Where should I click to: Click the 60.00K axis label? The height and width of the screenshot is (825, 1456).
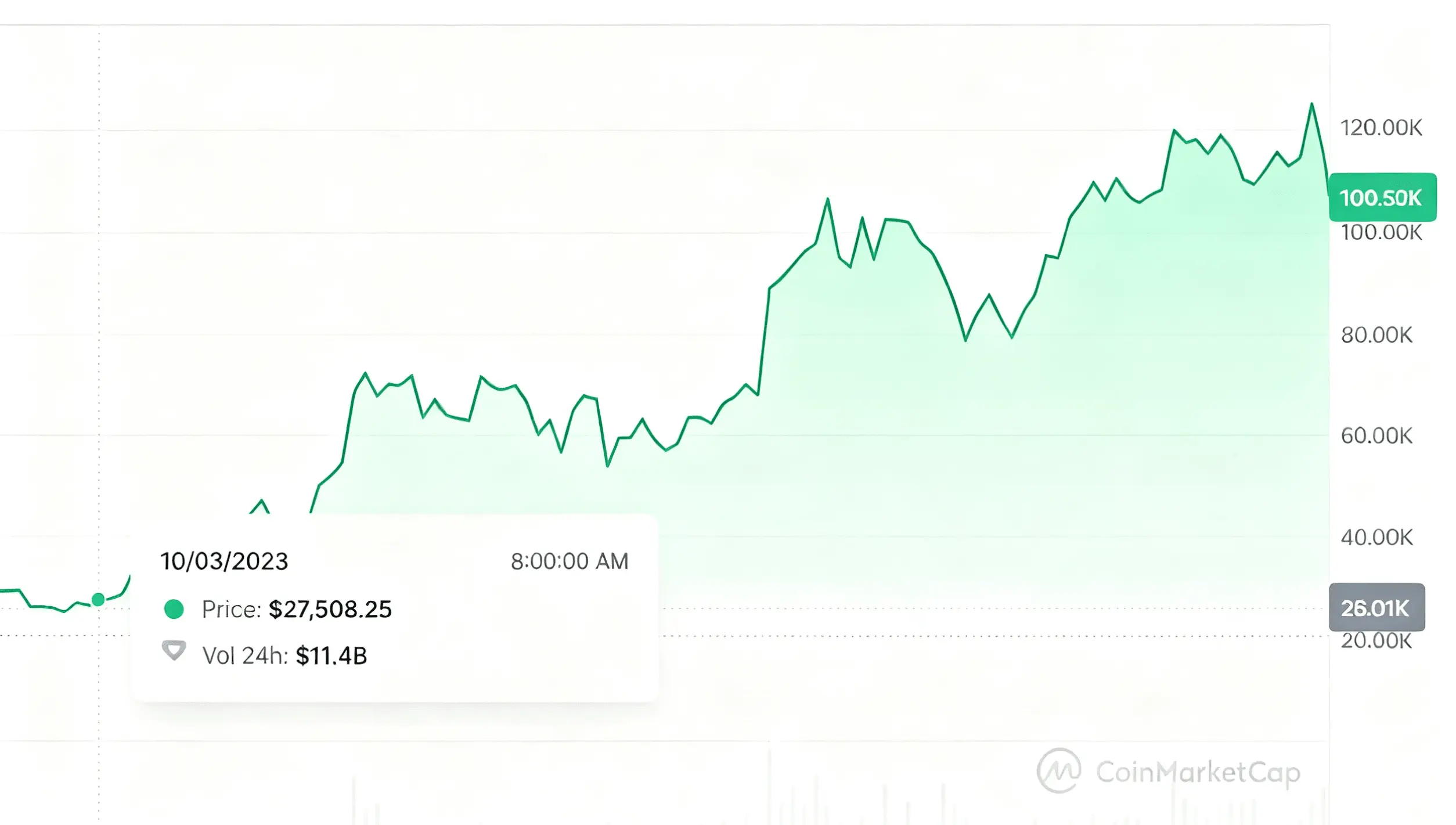(x=1376, y=436)
